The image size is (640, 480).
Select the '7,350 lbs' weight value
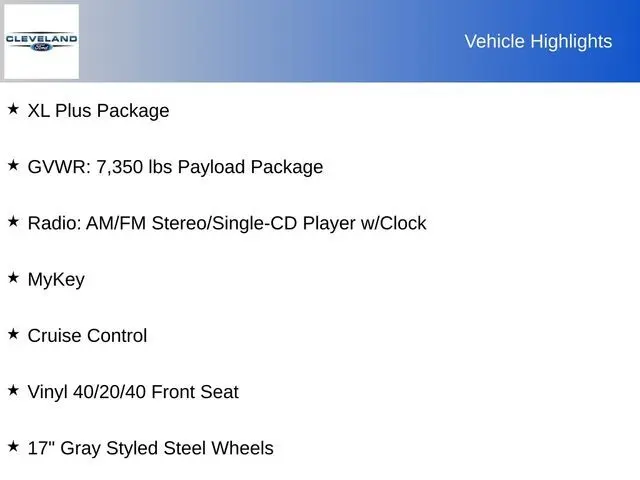pyautogui.click(x=135, y=167)
